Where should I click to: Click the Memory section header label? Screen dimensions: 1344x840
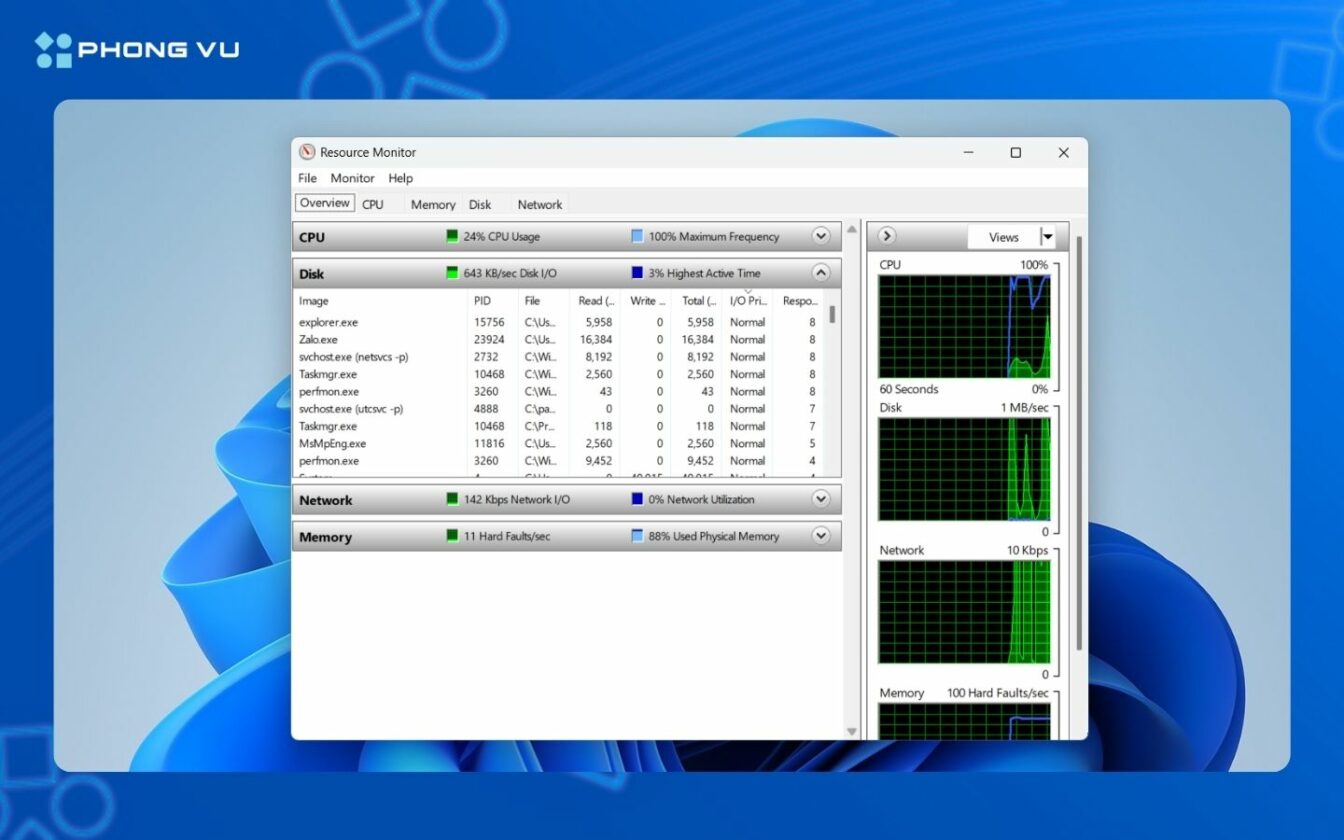pyautogui.click(x=326, y=537)
